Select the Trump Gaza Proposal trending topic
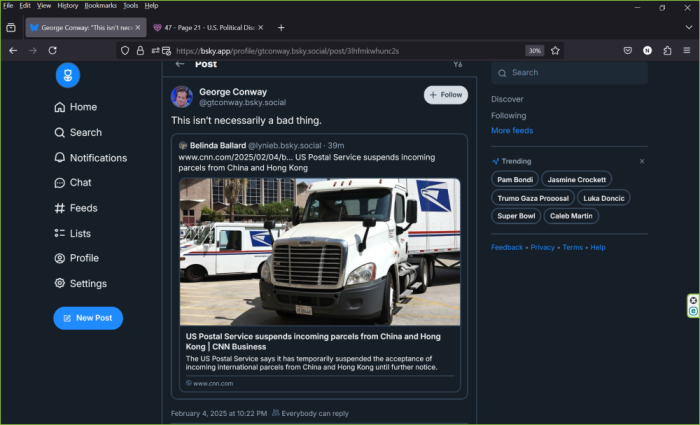The image size is (700, 425). (533, 198)
